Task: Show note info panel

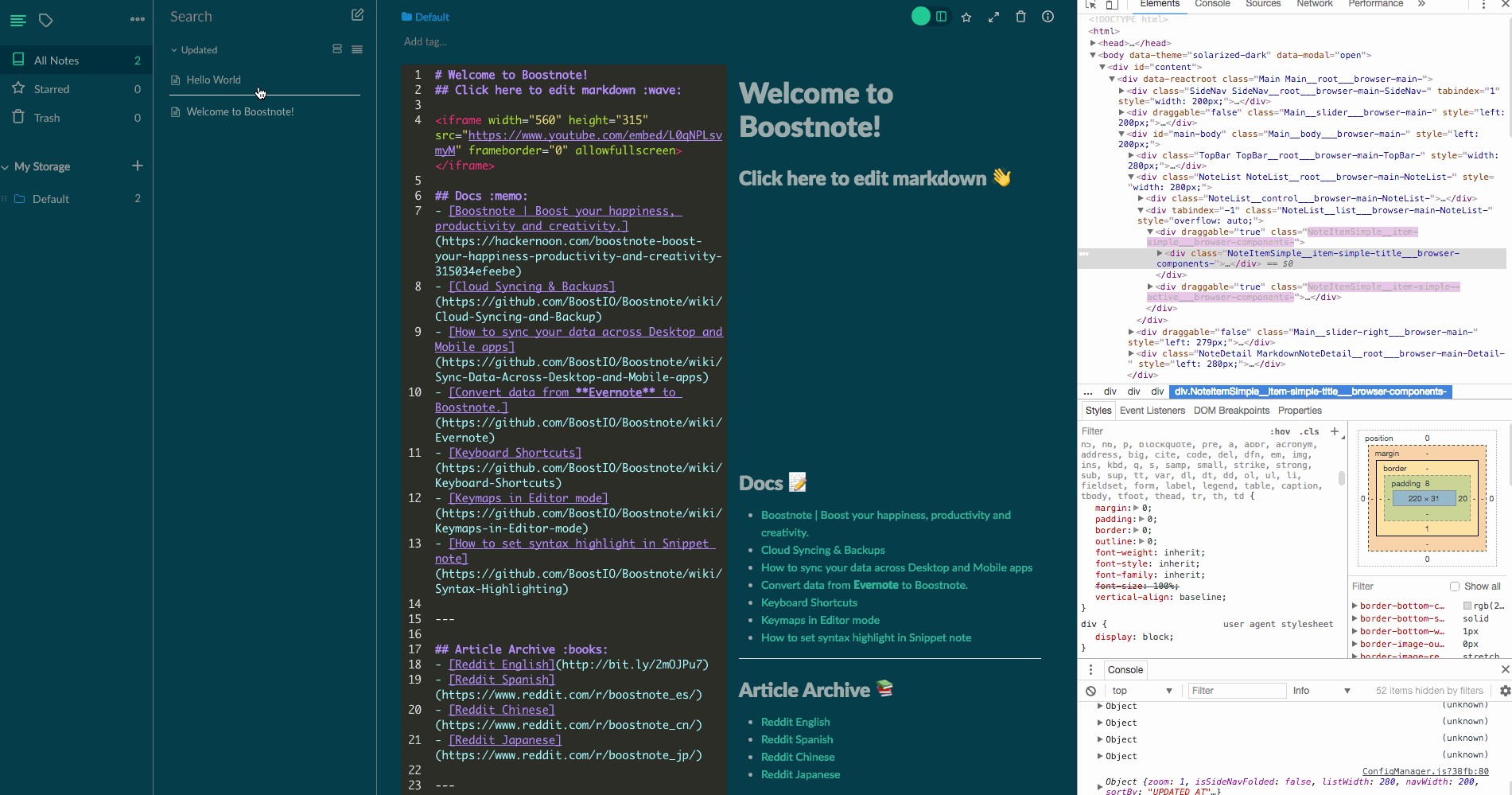Action: tap(1048, 17)
